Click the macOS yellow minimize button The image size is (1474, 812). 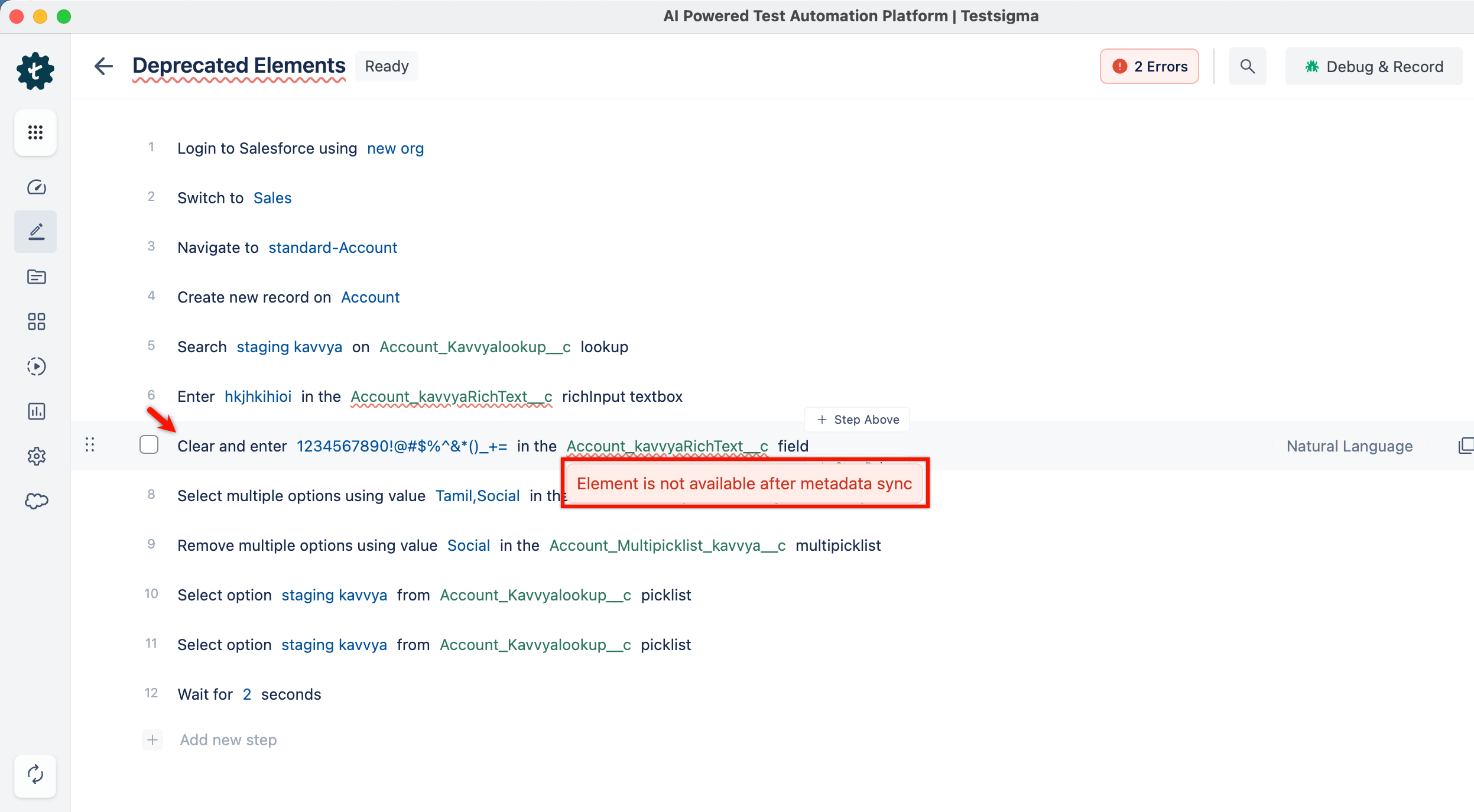point(40,17)
